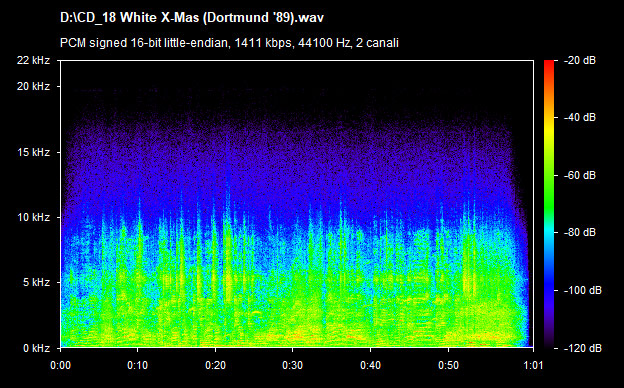Click the -40 dB legend label
624x388 pixels.
[580, 117]
